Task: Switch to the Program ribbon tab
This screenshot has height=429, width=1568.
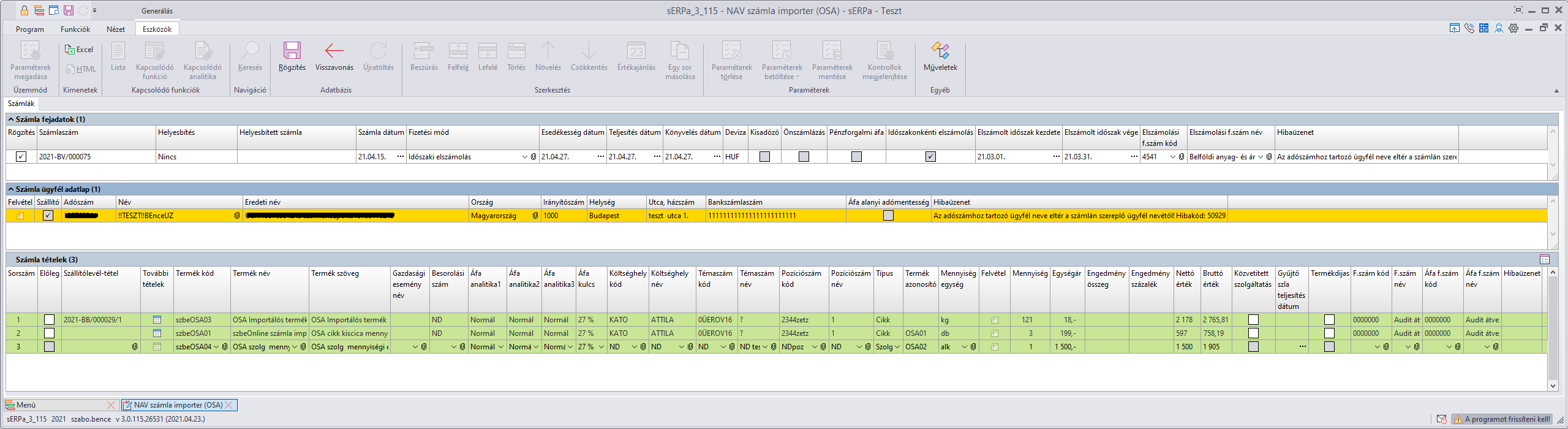Action: coord(30,29)
